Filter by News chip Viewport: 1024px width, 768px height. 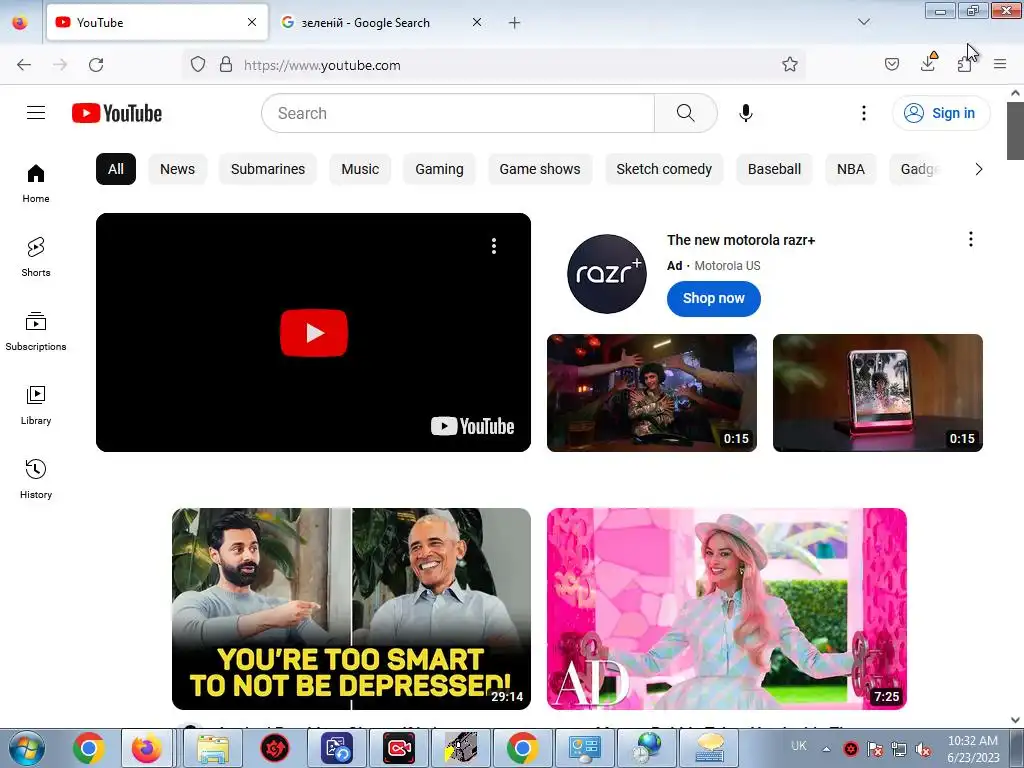178,169
